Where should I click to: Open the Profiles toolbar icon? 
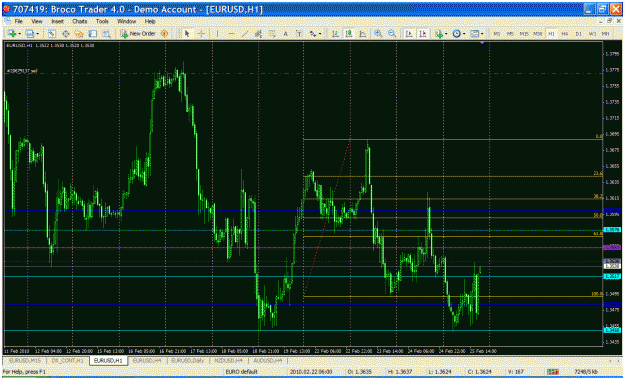(30, 34)
